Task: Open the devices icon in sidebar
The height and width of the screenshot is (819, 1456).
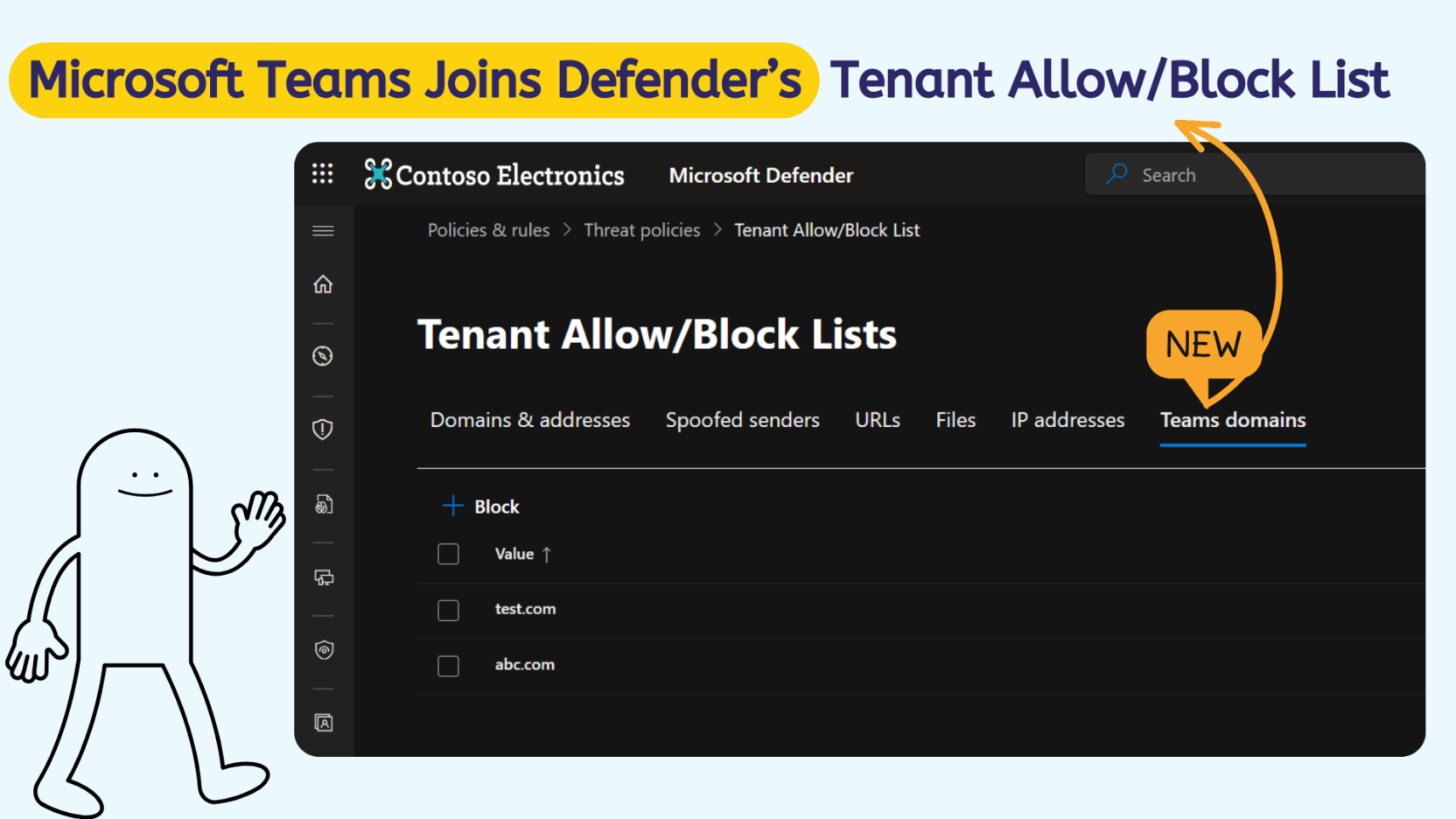Action: (324, 577)
